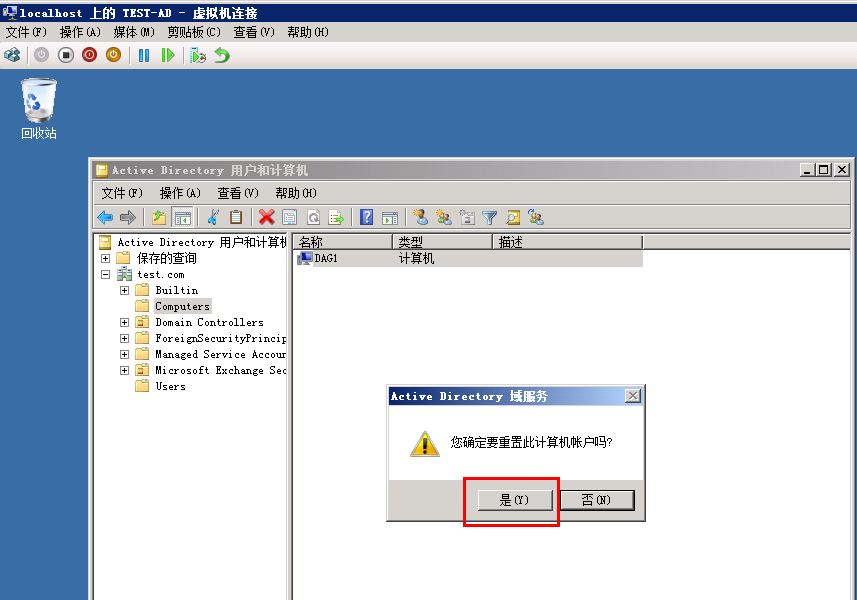The width and height of the screenshot is (857, 600).
Task: Open the VM connection 查看(V) menu
Action: coord(254,32)
